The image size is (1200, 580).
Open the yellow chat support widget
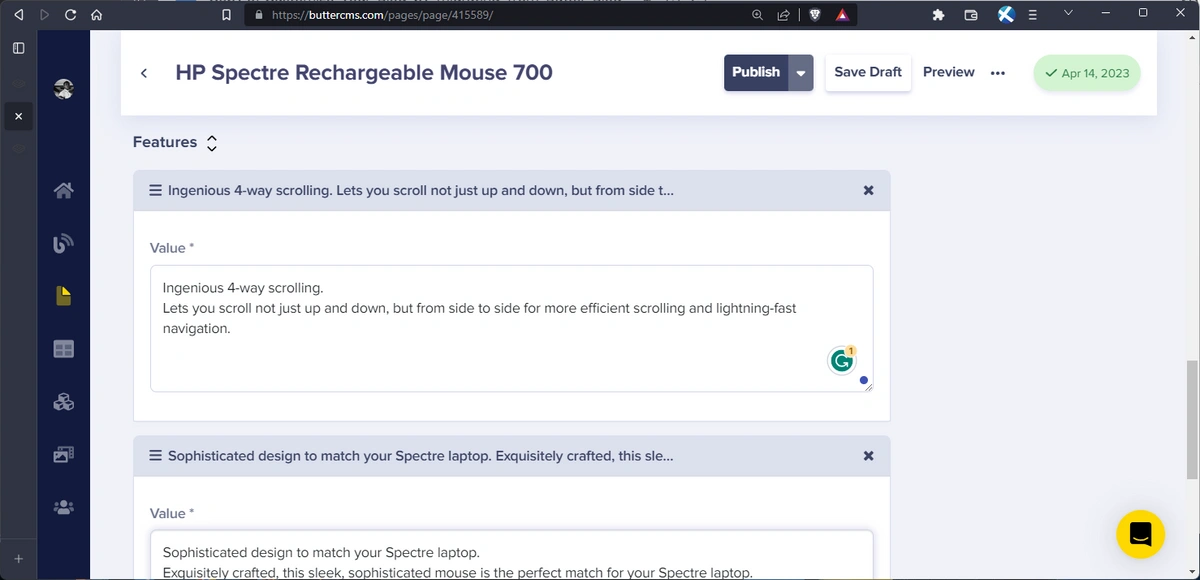tap(1140, 534)
